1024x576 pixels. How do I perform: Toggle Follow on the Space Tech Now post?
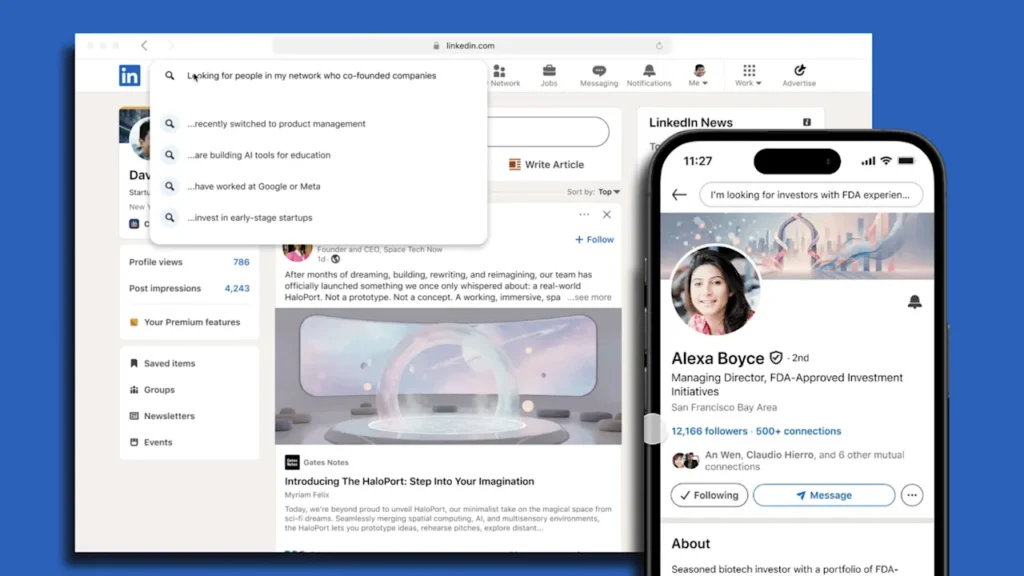[594, 239]
